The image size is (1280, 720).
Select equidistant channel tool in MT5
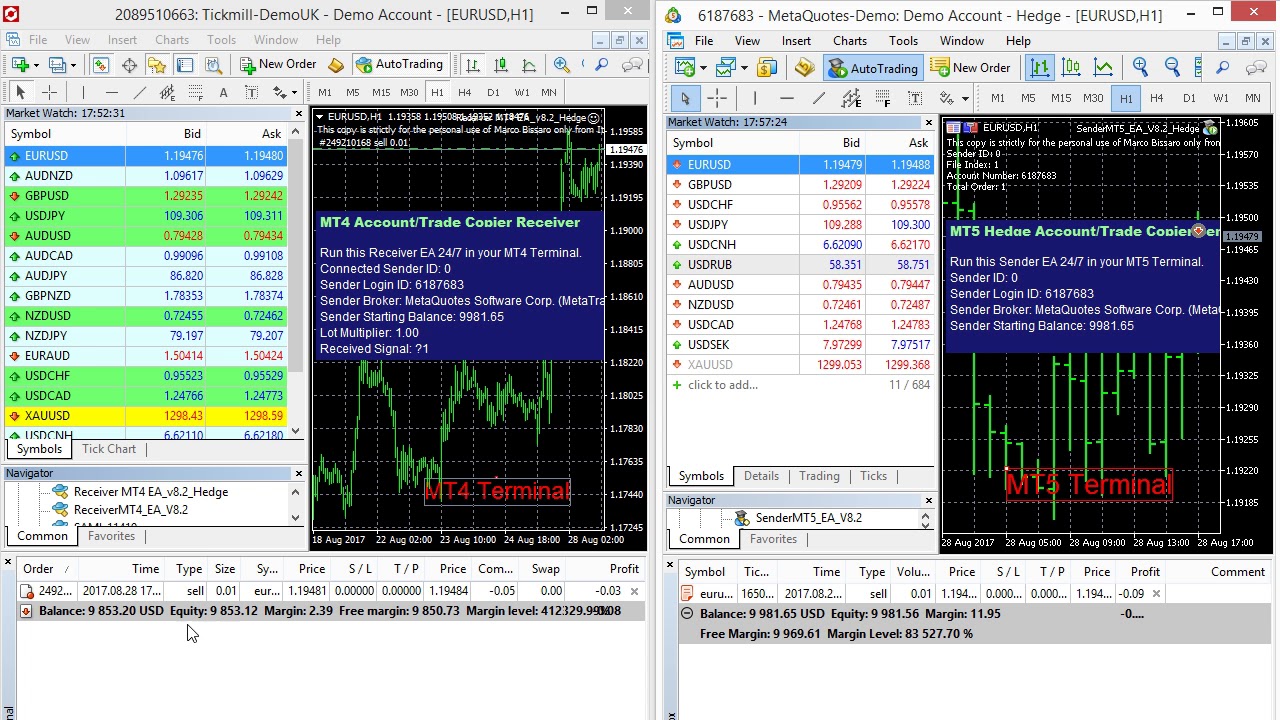[x=851, y=98]
